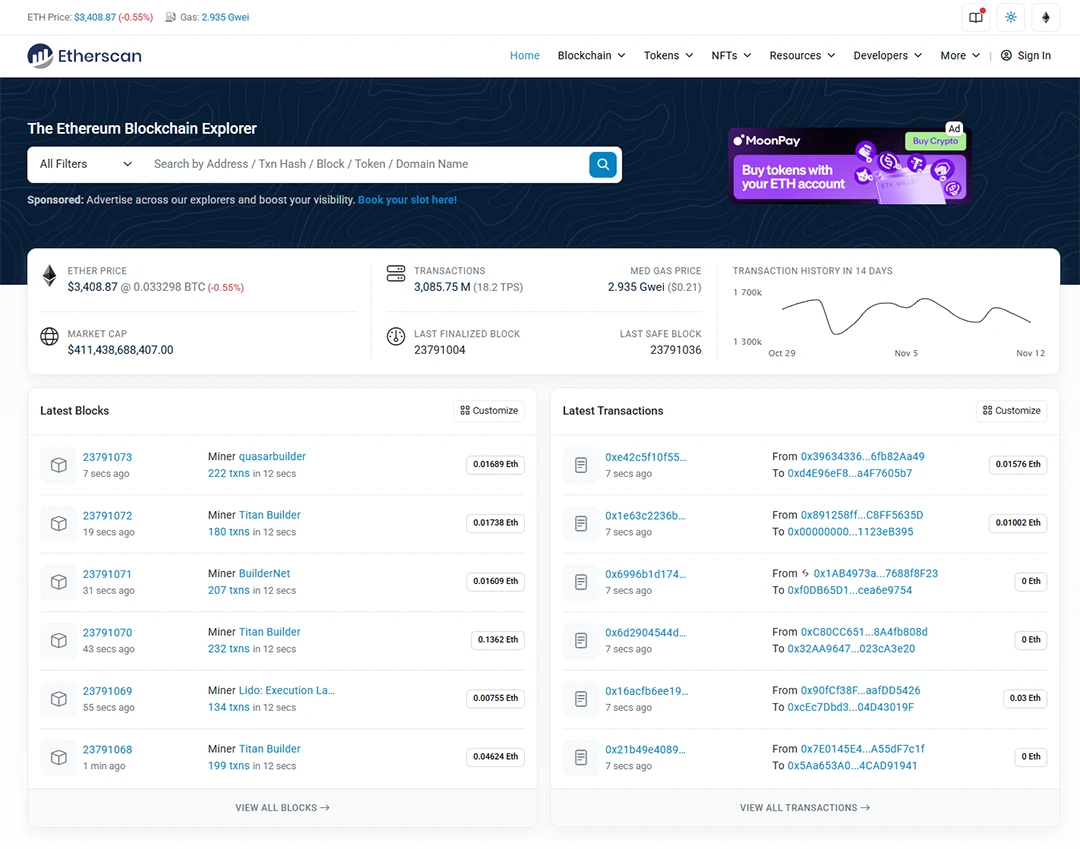
Task: Open Customize options for Latest Blocks
Action: tap(488, 410)
